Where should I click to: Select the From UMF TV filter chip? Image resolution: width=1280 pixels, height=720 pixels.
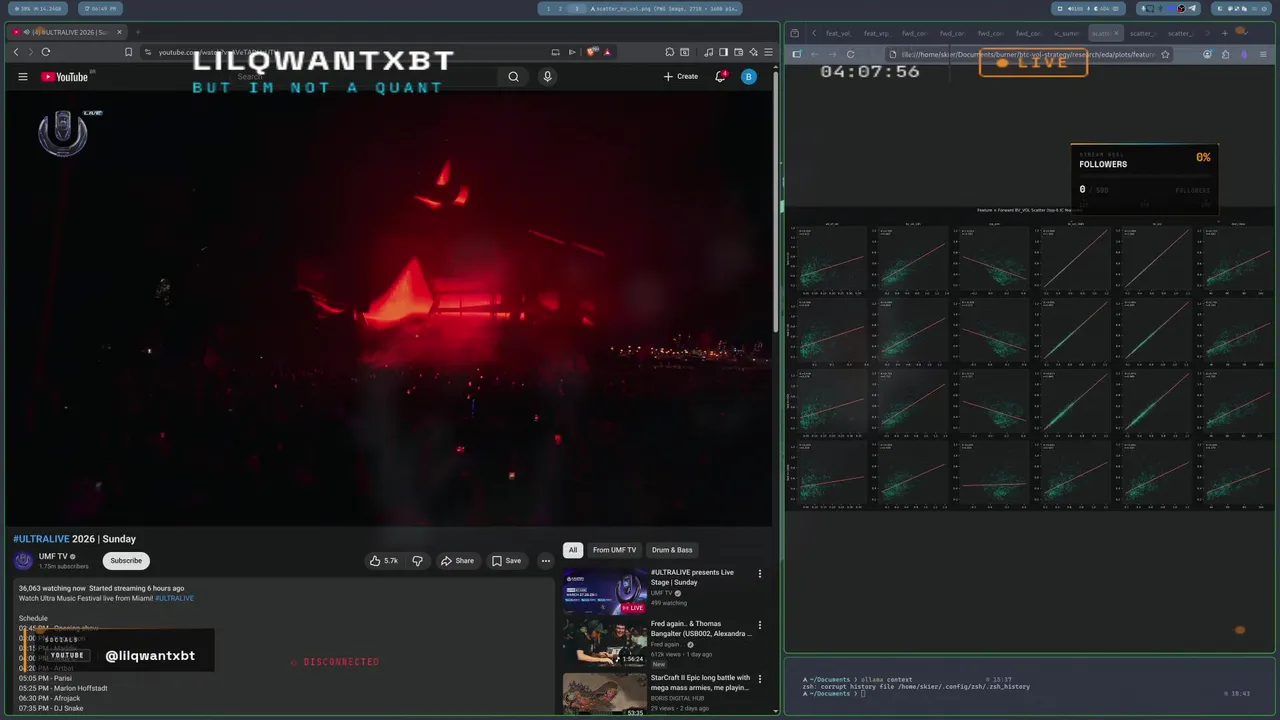click(614, 550)
